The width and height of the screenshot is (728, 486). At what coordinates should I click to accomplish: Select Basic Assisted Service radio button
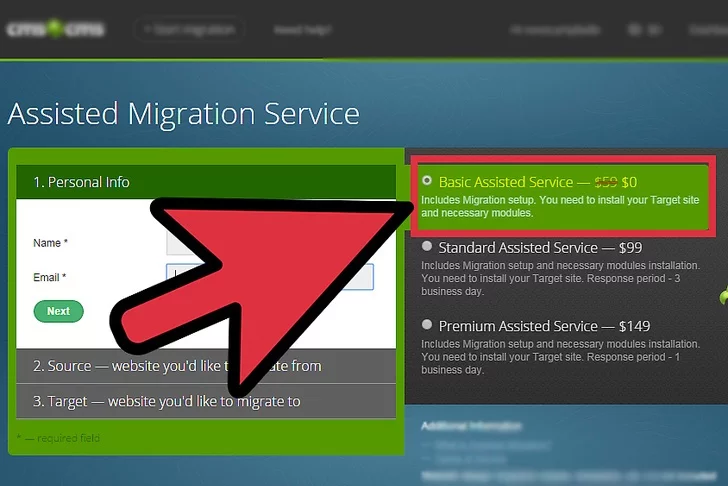point(428,181)
